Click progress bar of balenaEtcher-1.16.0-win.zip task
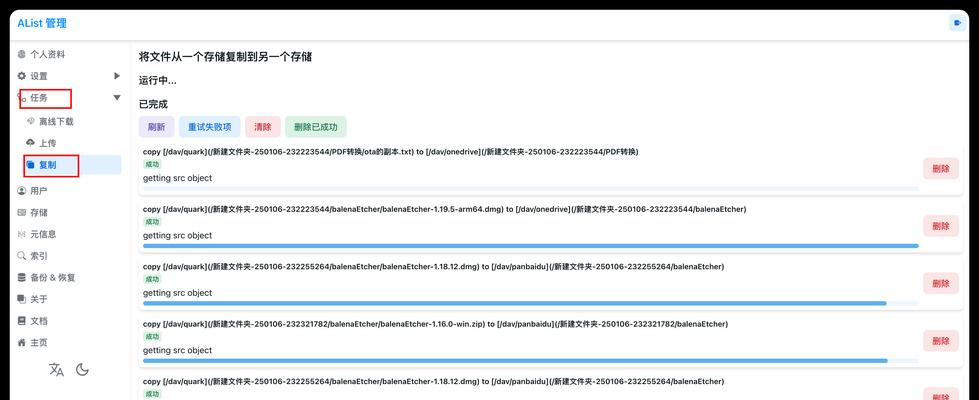The height and width of the screenshot is (400, 979). (531, 361)
